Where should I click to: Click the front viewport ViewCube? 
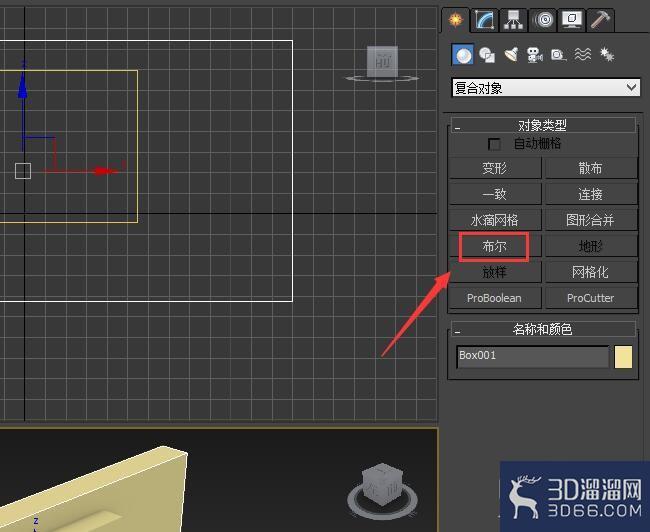point(382,62)
